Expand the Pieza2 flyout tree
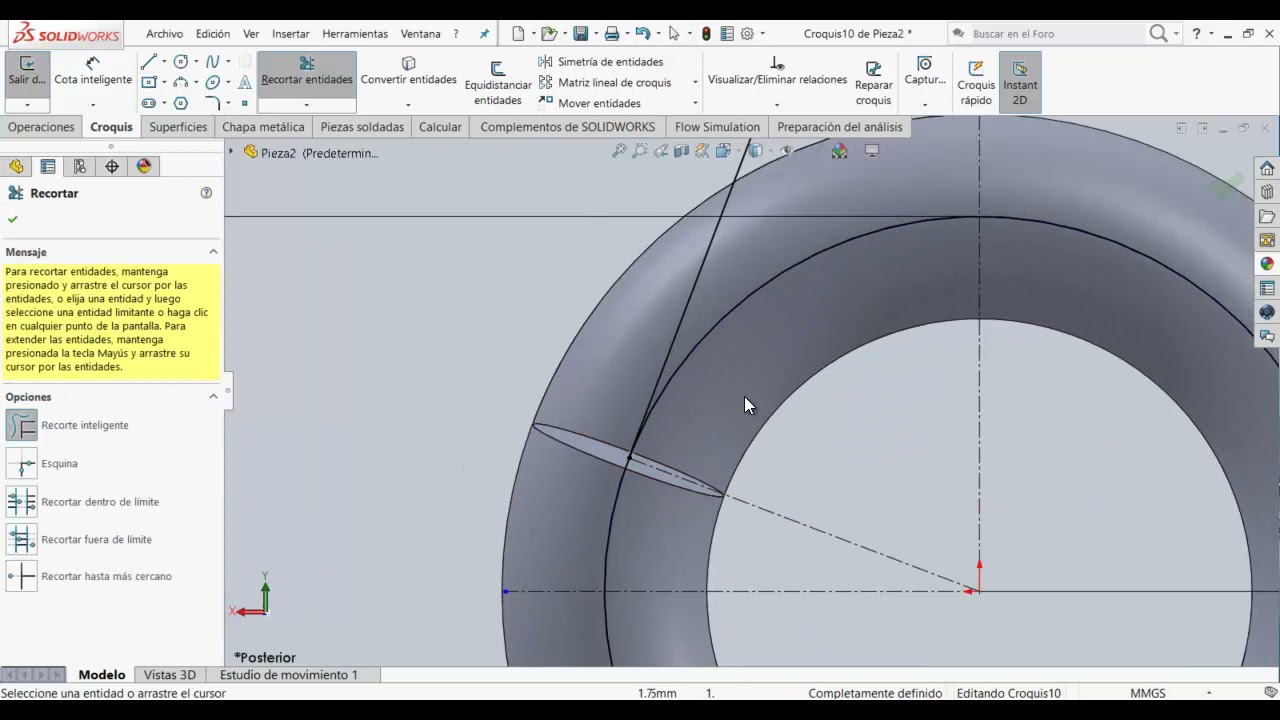Screen dimensions: 1280x720 (x=231, y=152)
